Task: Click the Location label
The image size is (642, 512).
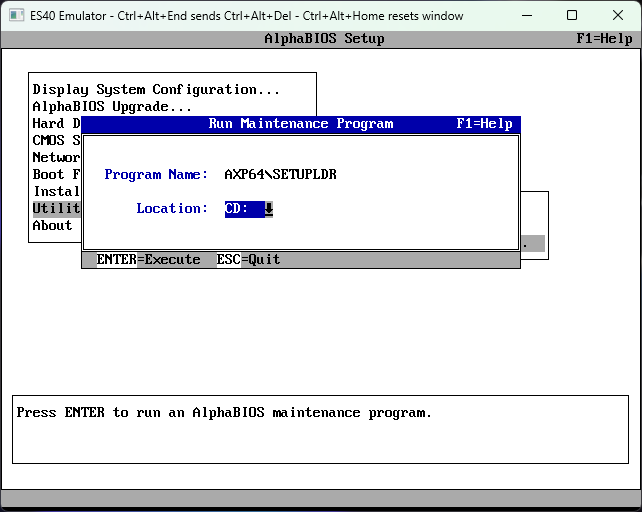Action: [x=172, y=208]
